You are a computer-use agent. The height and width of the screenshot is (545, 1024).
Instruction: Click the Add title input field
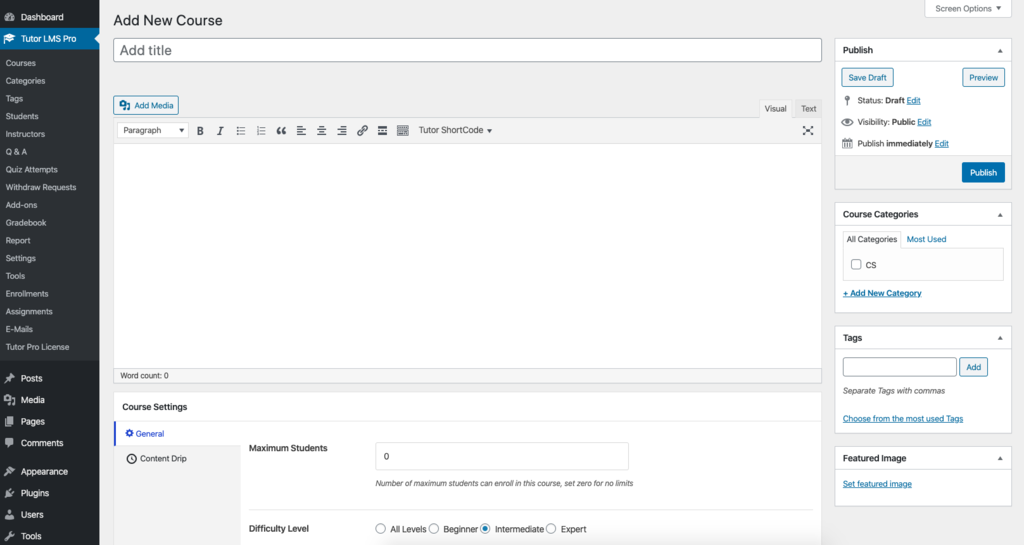pos(467,50)
